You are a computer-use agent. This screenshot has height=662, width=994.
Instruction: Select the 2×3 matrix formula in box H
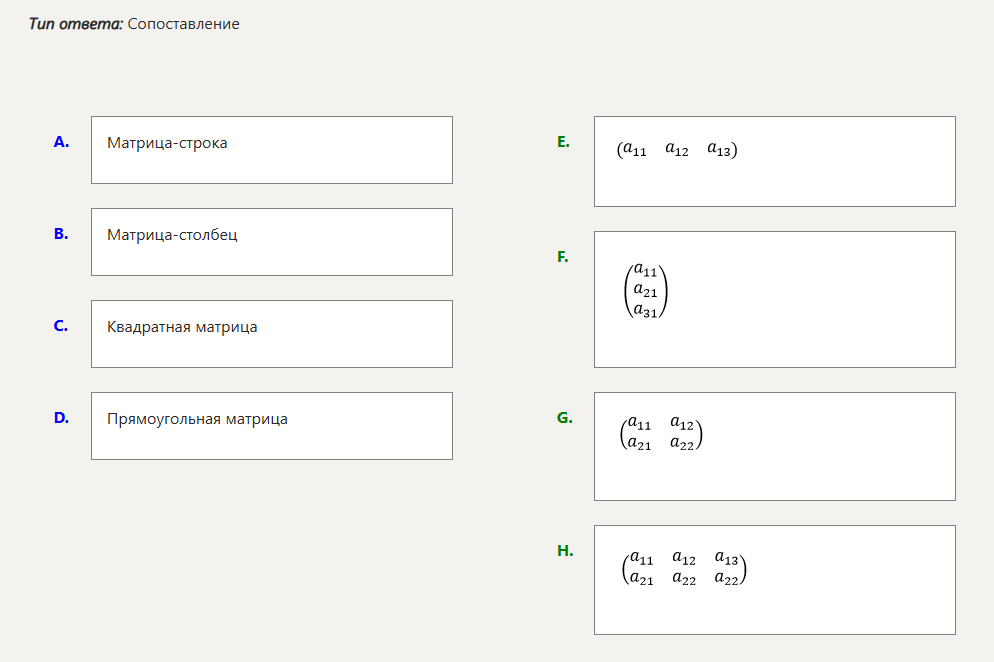[x=684, y=567]
